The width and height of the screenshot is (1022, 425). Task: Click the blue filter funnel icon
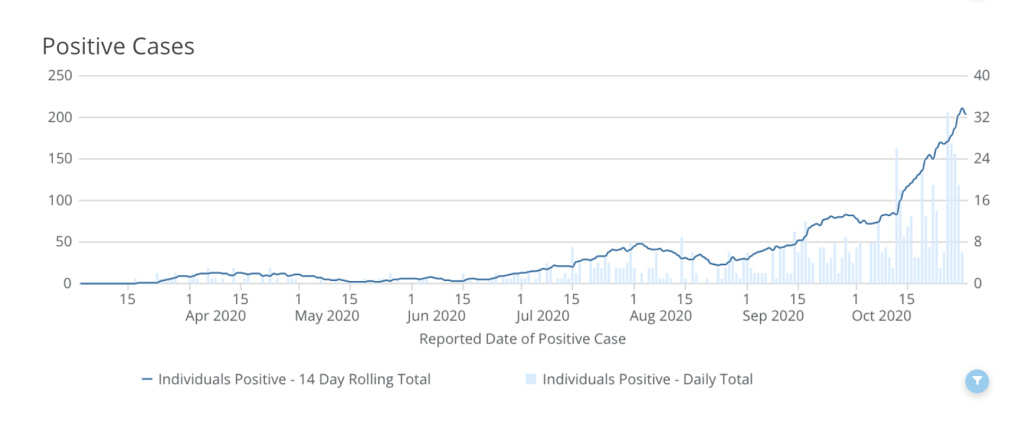click(x=977, y=380)
